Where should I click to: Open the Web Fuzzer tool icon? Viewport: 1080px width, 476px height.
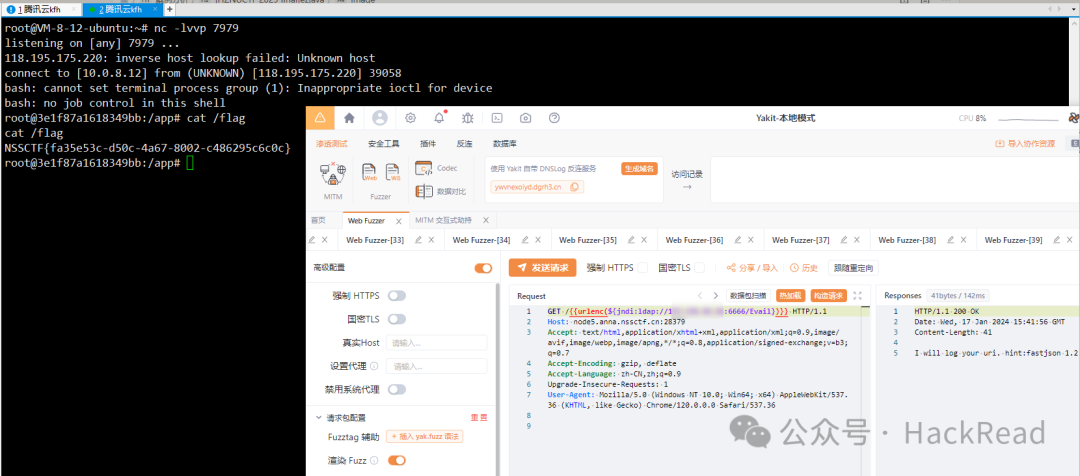371,172
